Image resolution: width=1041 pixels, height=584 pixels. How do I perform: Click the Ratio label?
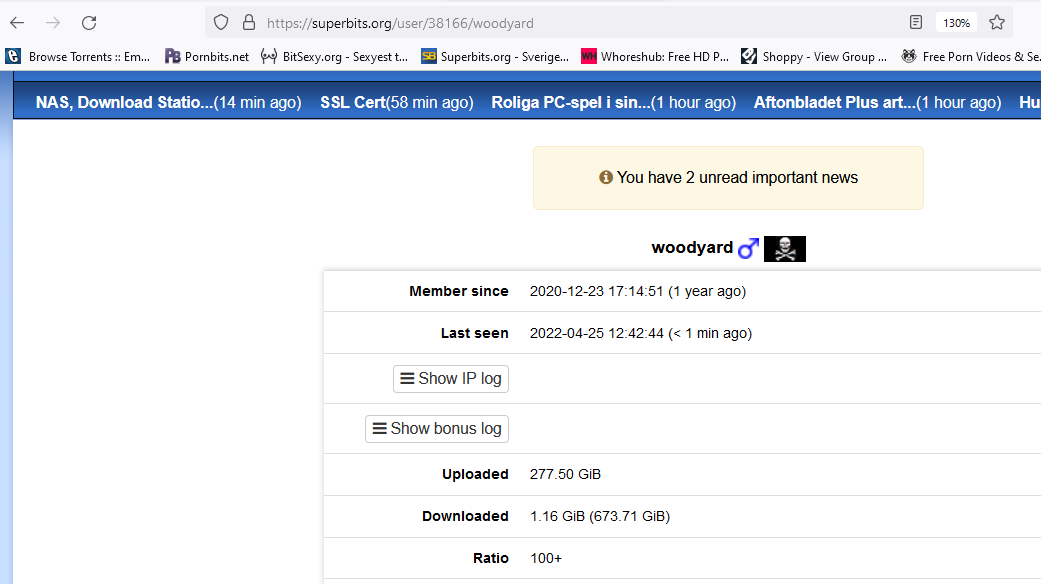pyautogui.click(x=491, y=559)
